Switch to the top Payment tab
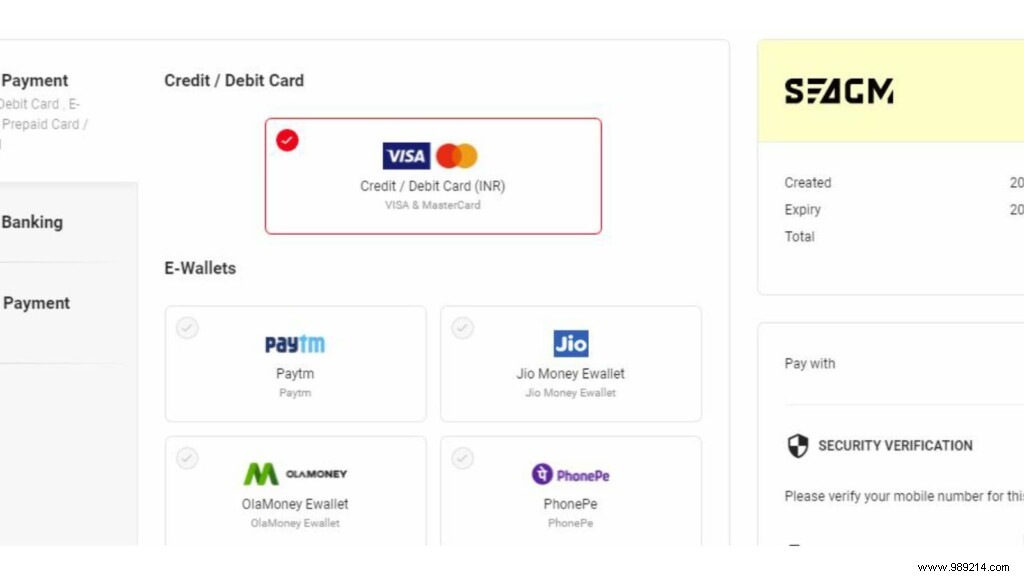Screen dimensions: 1024x576 [x=35, y=81]
